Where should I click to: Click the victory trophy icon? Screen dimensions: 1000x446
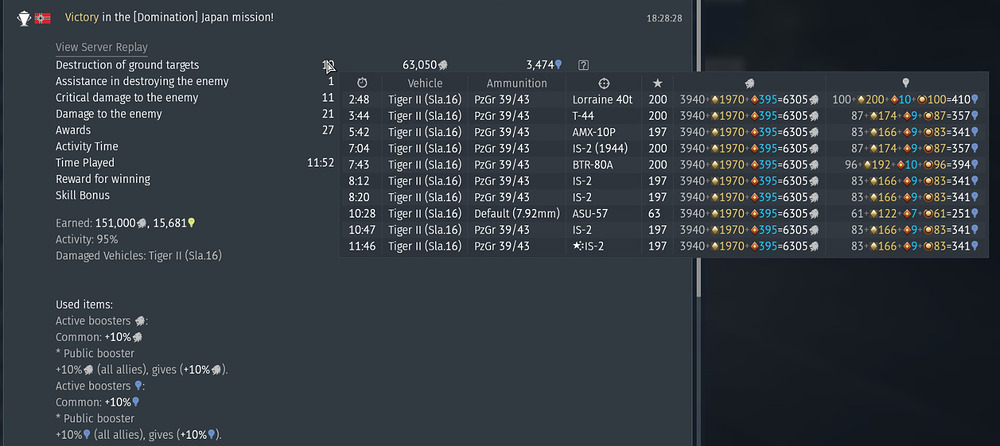(23, 18)
